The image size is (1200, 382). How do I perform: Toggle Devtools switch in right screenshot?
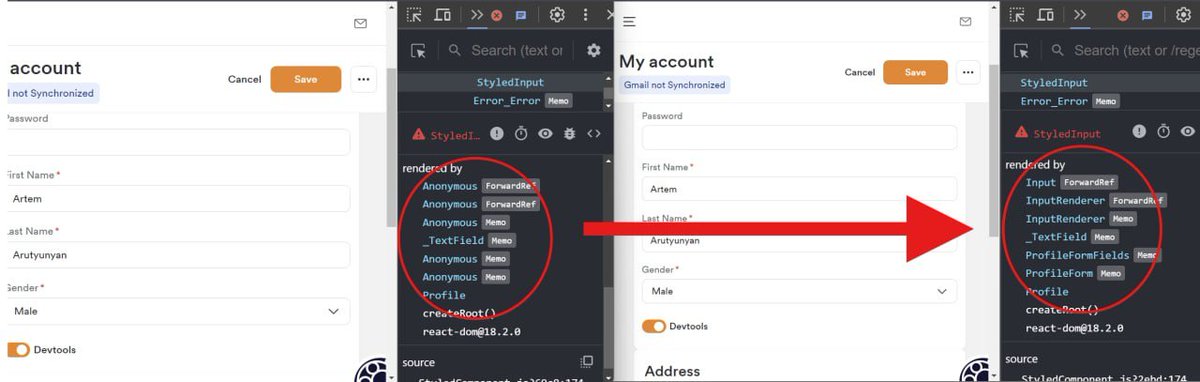click(x=654, y=326)
